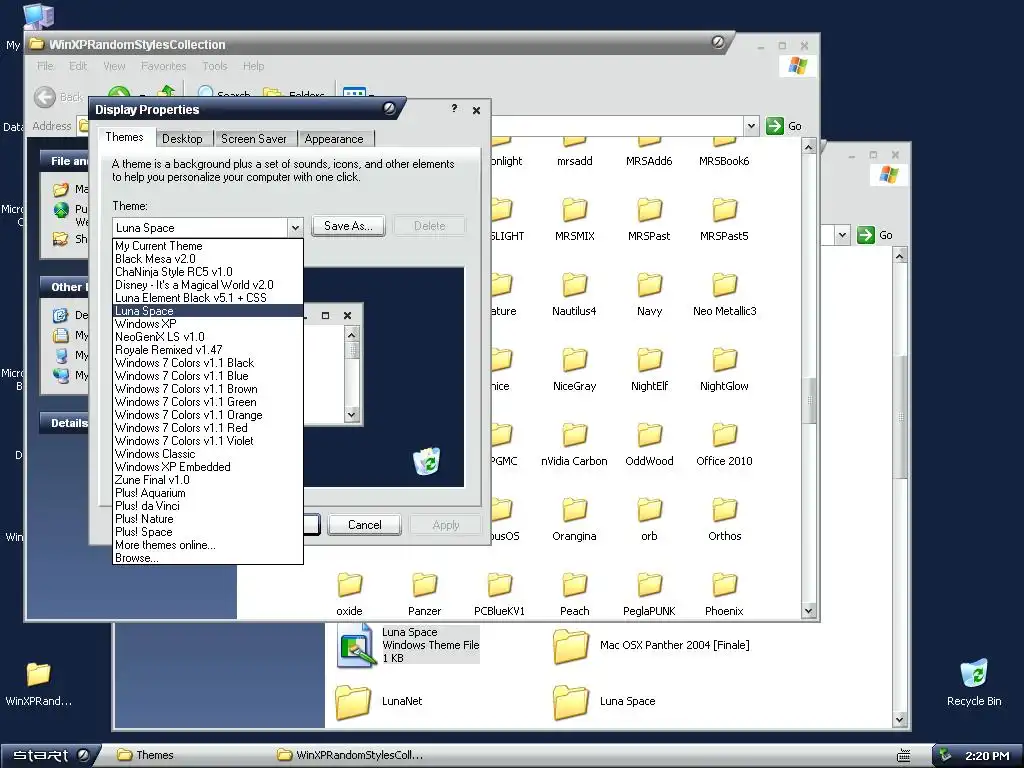Open Mac OSX Panther 2004 [Finale] folder

point(571,646)
